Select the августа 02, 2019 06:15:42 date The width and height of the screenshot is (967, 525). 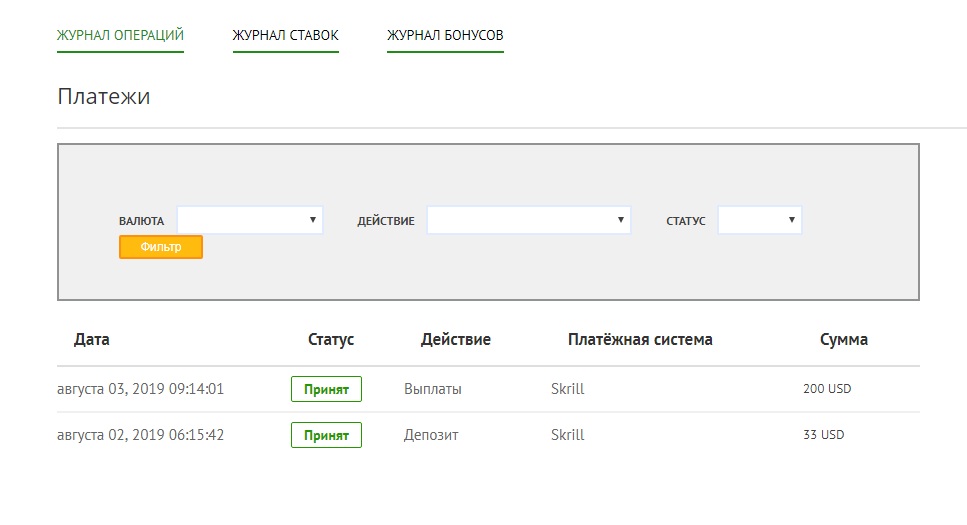click(140, 435)
